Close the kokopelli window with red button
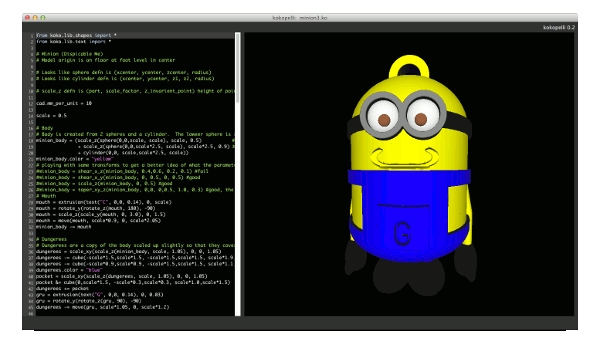 point(27,18)
